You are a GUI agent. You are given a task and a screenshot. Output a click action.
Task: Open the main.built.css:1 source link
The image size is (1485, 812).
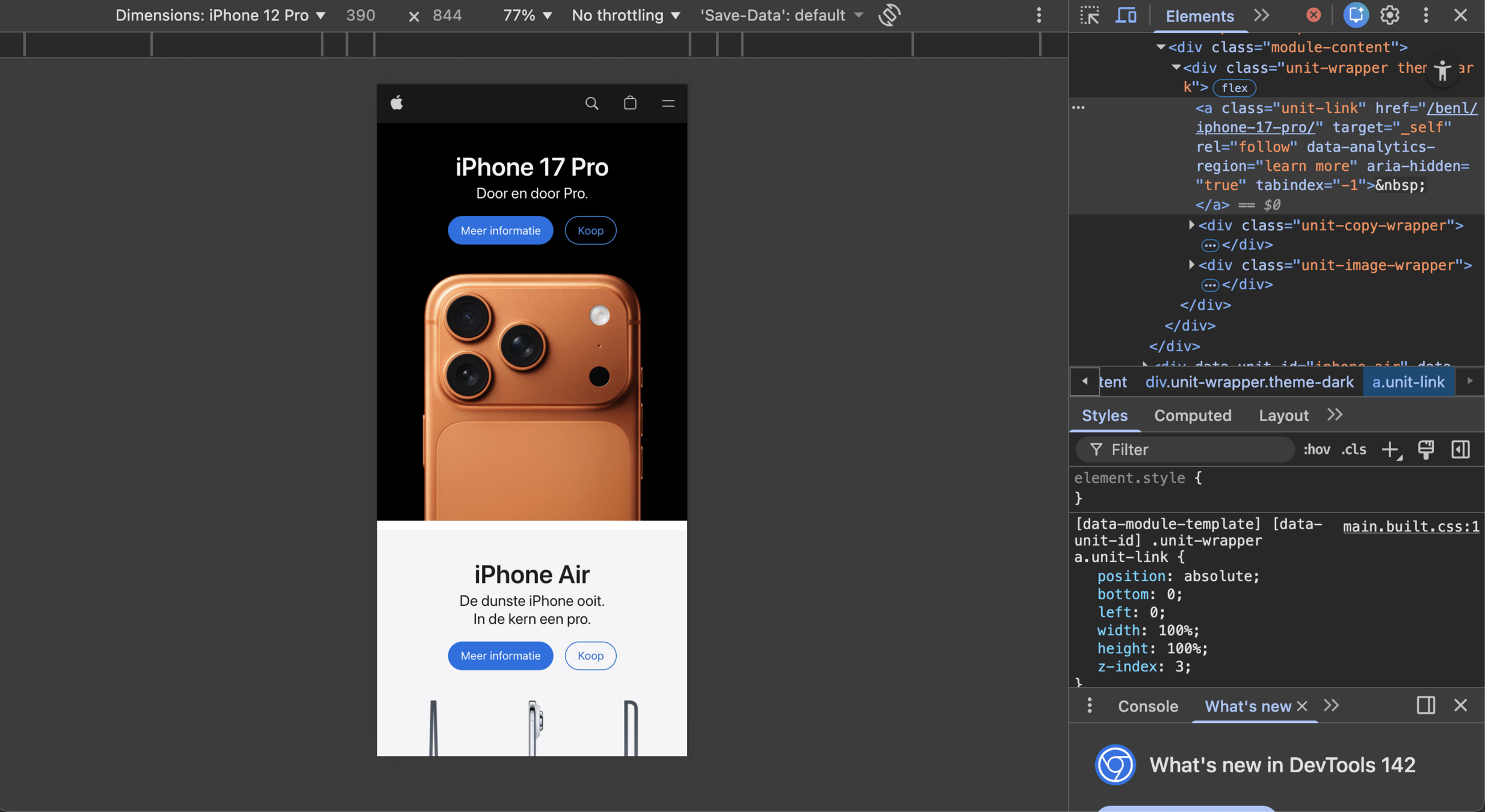tap(1410, 526)
